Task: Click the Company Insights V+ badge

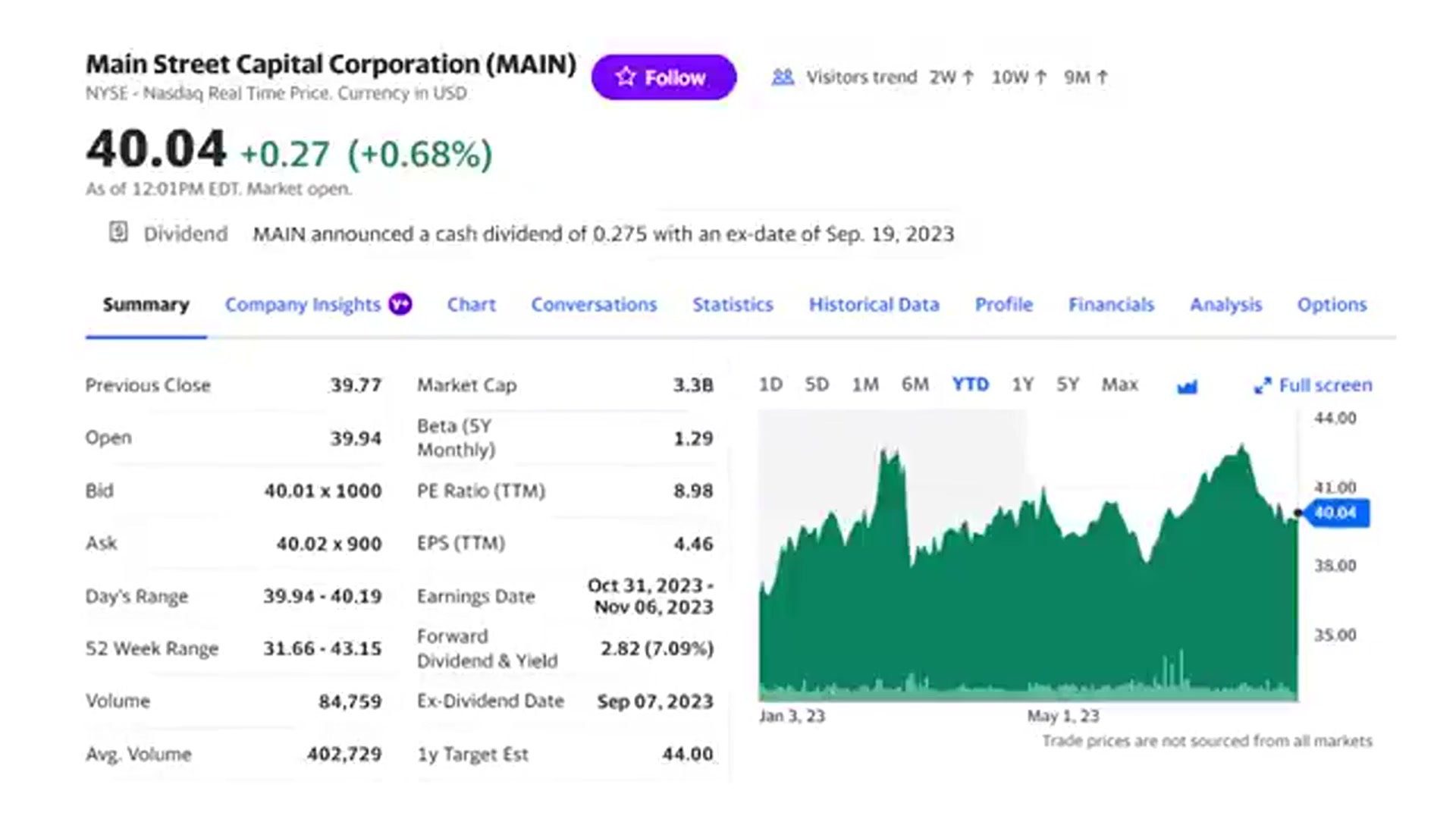Action: 400,304
